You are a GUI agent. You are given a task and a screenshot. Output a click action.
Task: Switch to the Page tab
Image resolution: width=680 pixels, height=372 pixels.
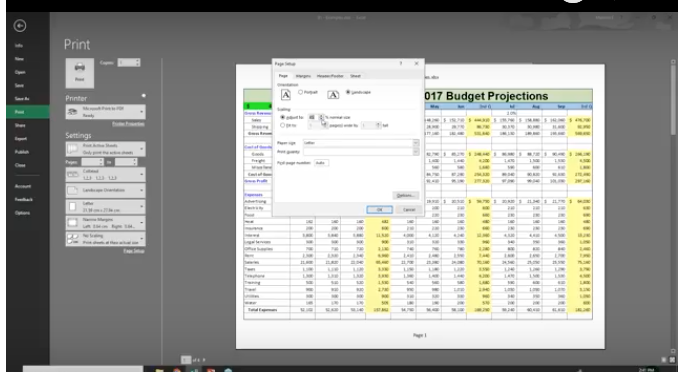[x=283, y=76]
